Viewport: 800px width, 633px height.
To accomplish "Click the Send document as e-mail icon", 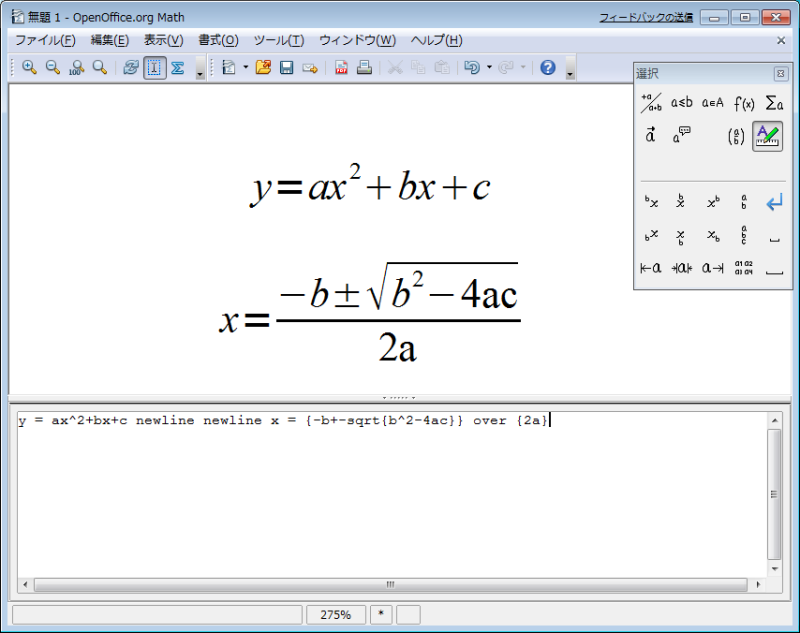I will (x=310, y=67).
